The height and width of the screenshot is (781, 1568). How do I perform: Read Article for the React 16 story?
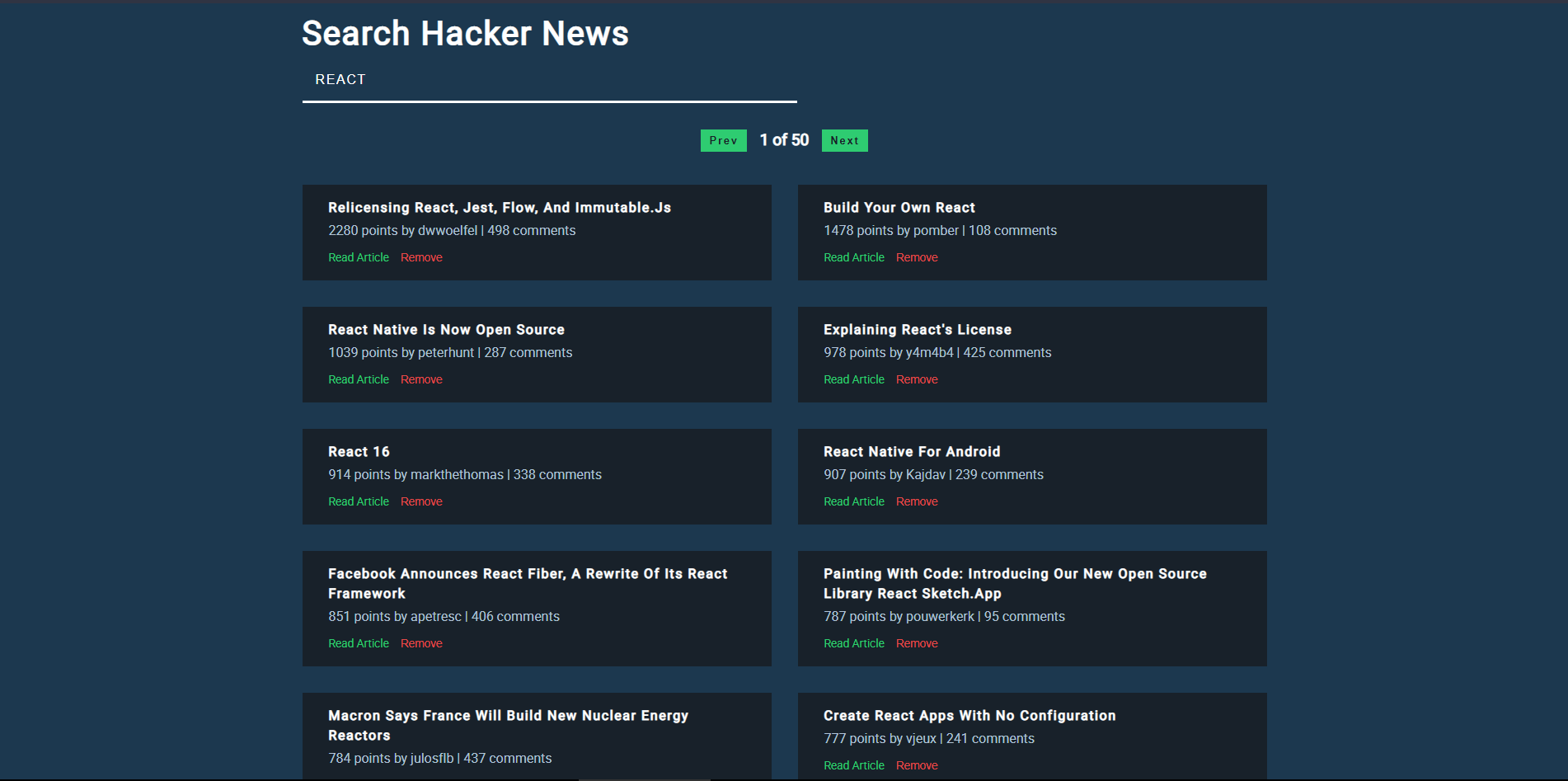359,501
